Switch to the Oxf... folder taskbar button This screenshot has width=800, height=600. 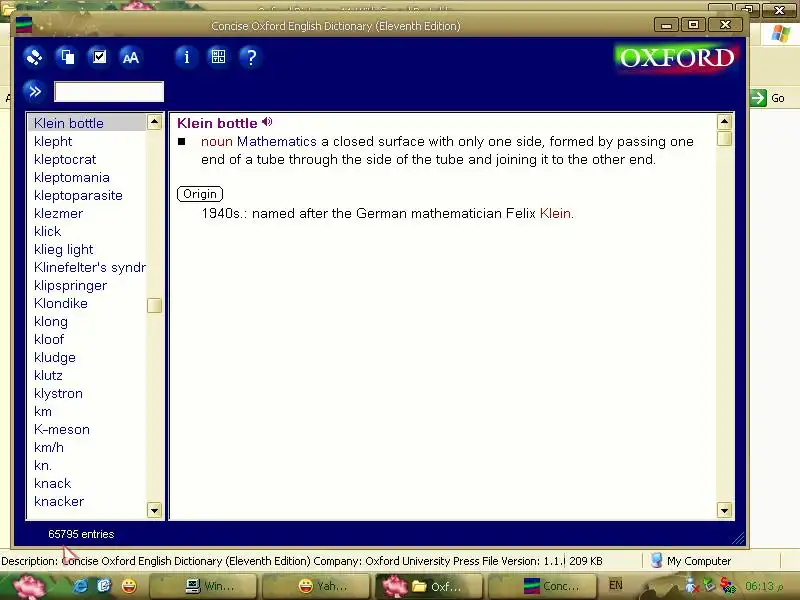(x=428, y=586)
